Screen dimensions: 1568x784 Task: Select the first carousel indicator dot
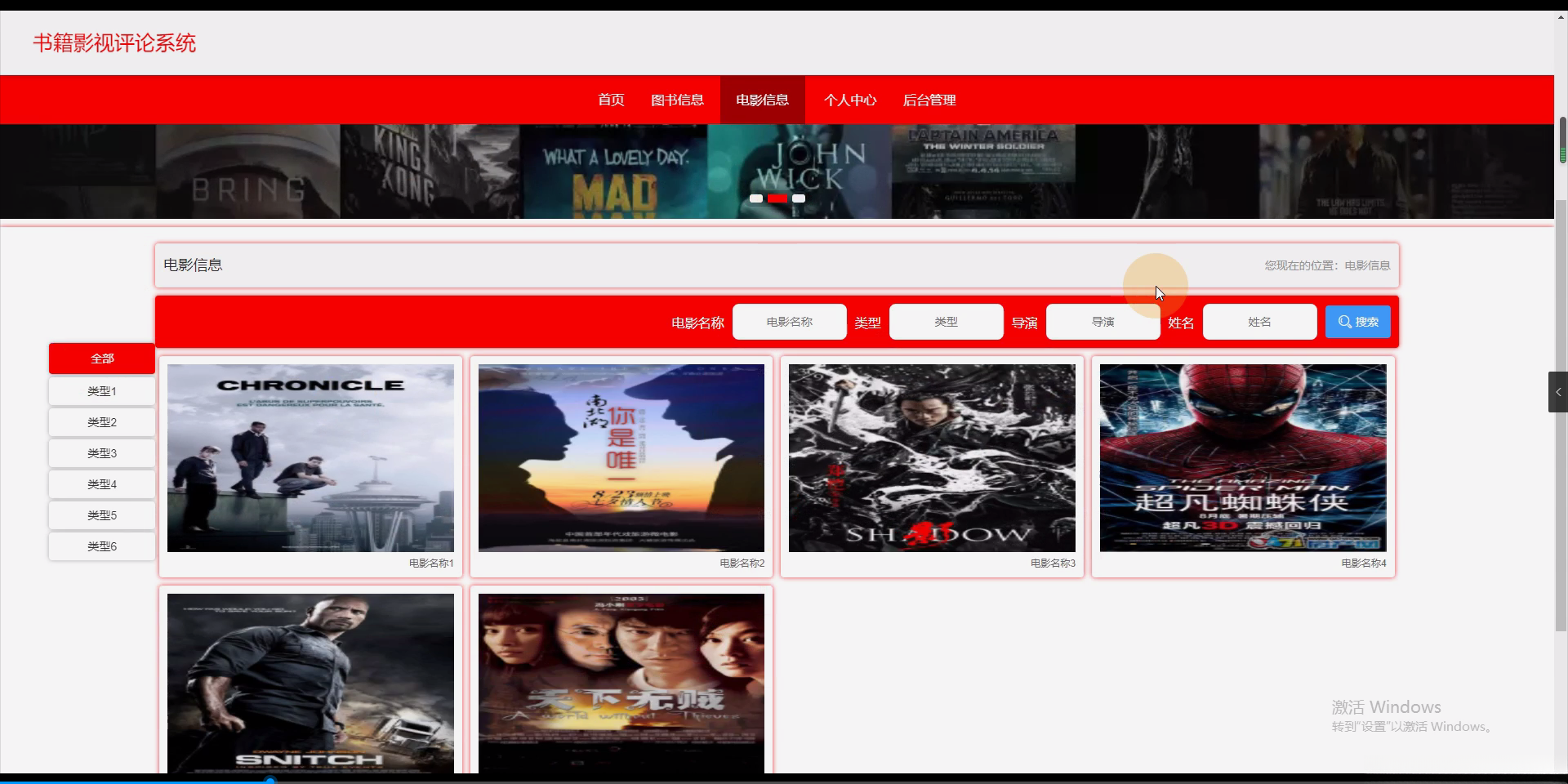[756, 198]
